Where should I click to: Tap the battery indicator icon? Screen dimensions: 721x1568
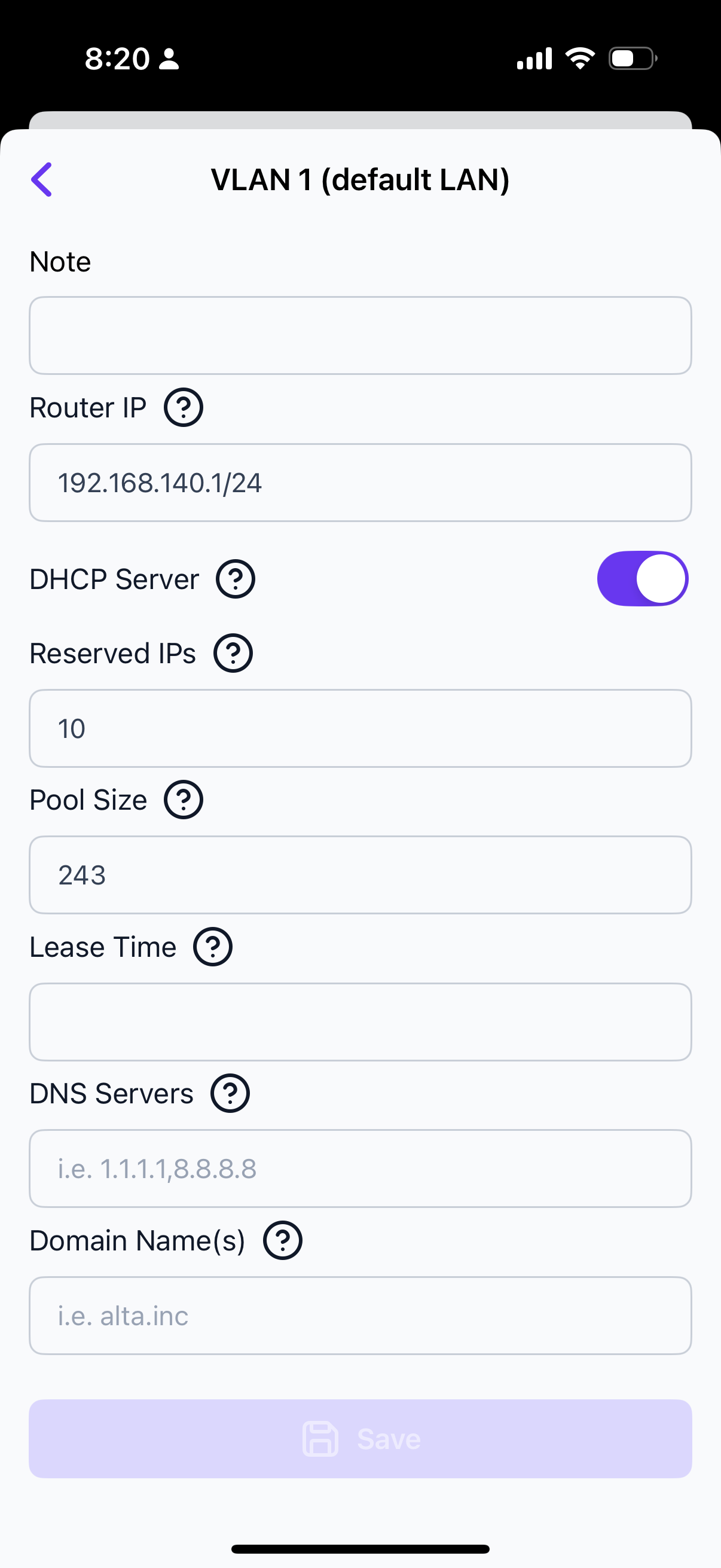[633, 59]
